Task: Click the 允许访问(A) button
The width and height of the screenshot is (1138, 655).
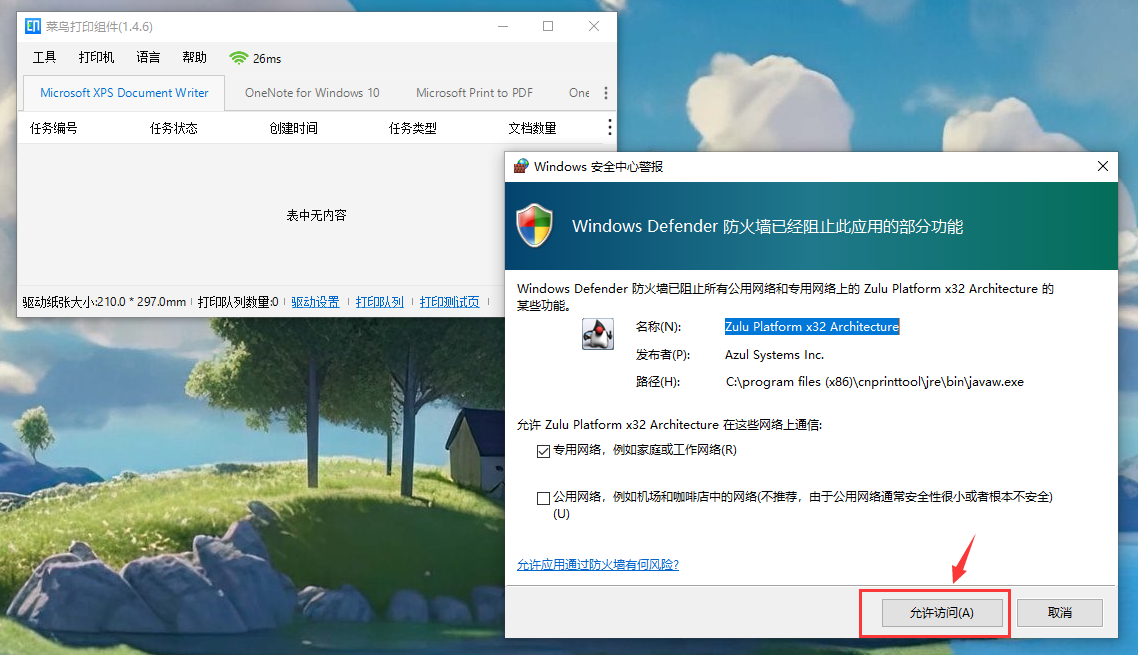Action: pos(942,613)
